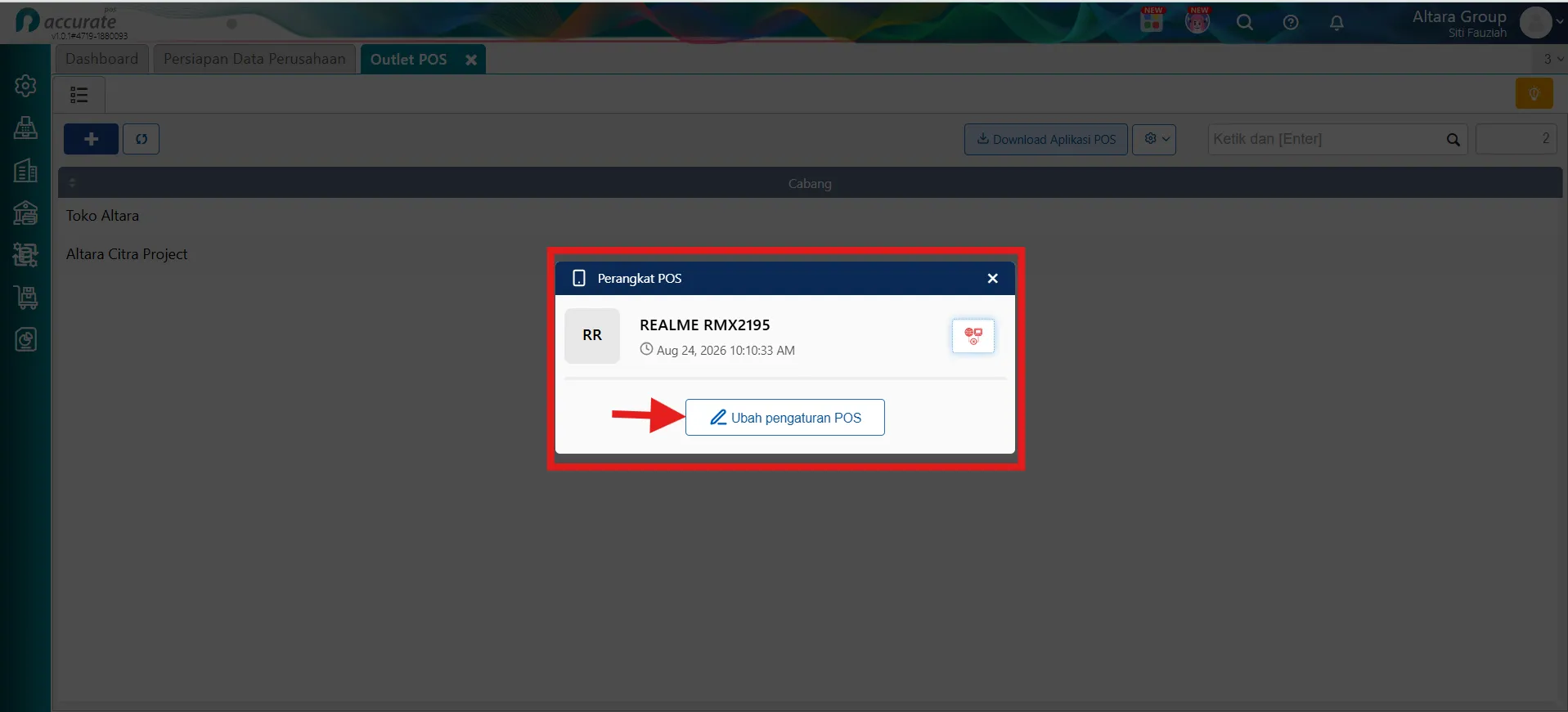Click the global search icon in header

(x=1244, y=23)
